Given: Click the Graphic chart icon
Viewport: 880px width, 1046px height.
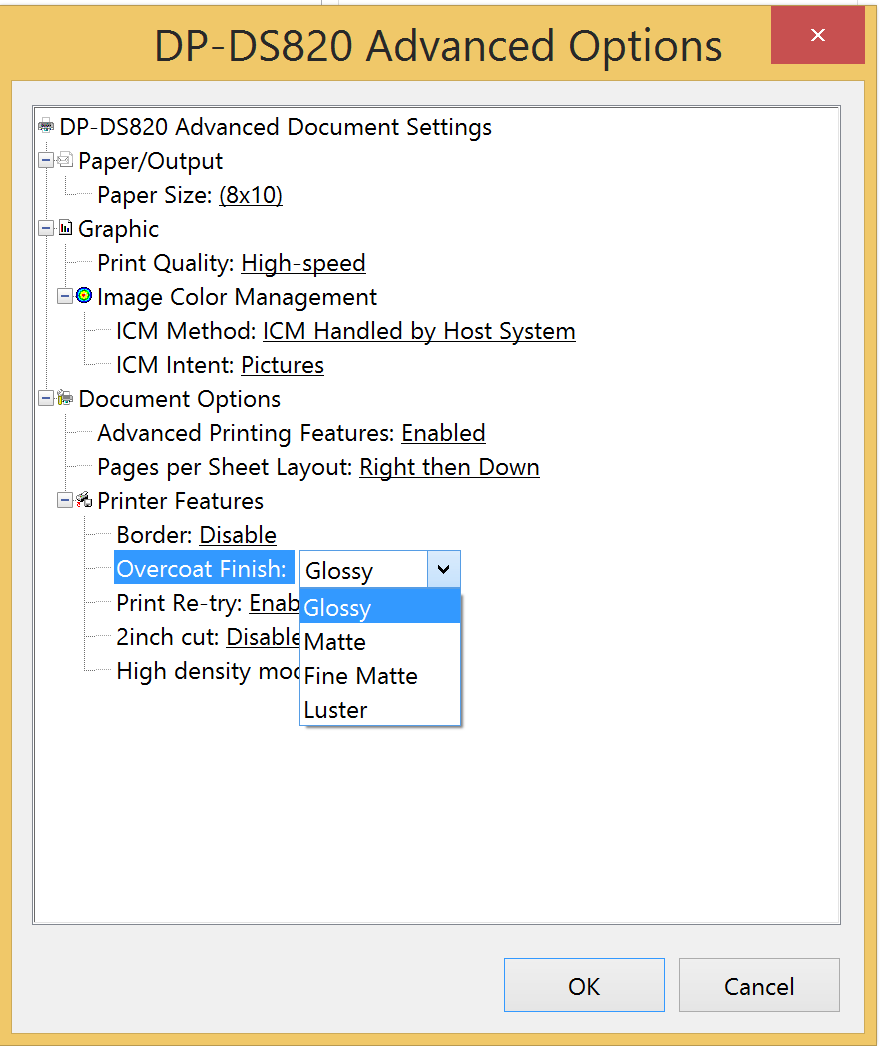Looking at the screenshot, I should (x=65, y=227).
